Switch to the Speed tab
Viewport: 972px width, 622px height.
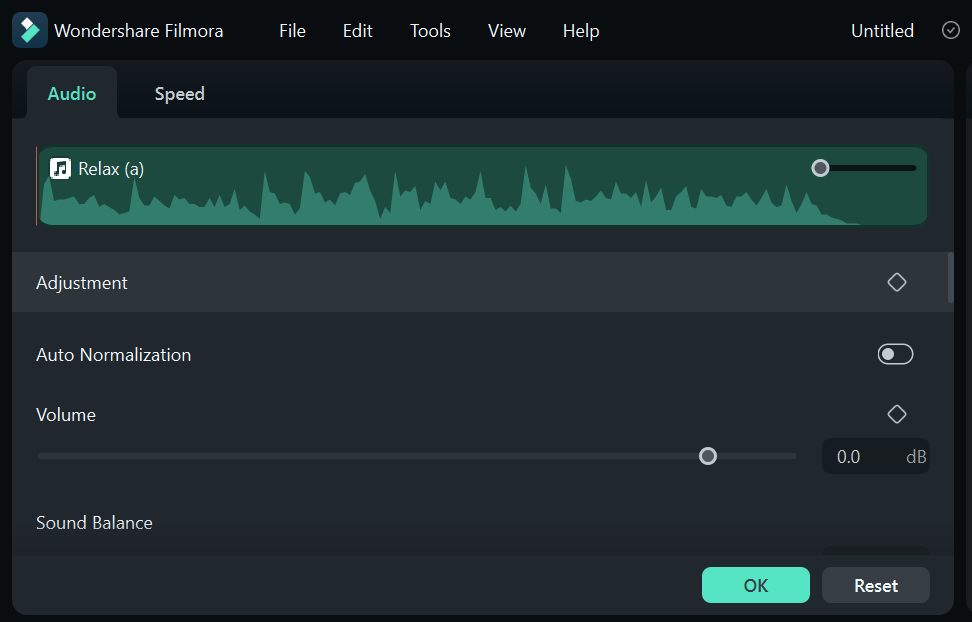tap(179, 93)
